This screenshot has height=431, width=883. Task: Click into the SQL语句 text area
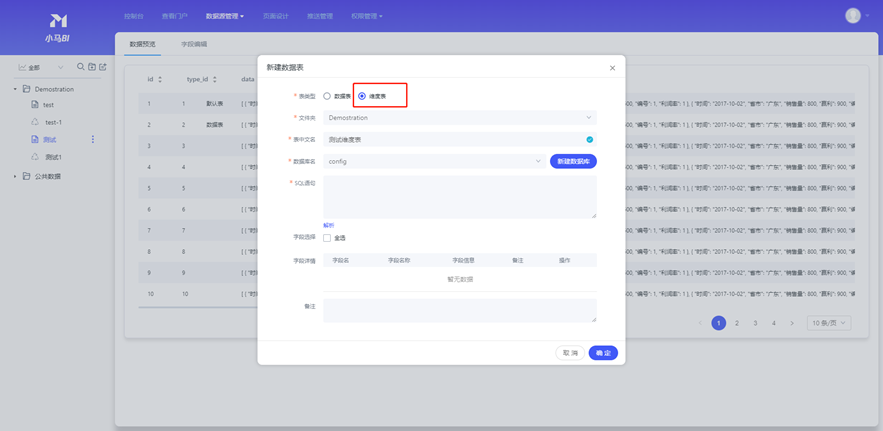coord(459,197)
